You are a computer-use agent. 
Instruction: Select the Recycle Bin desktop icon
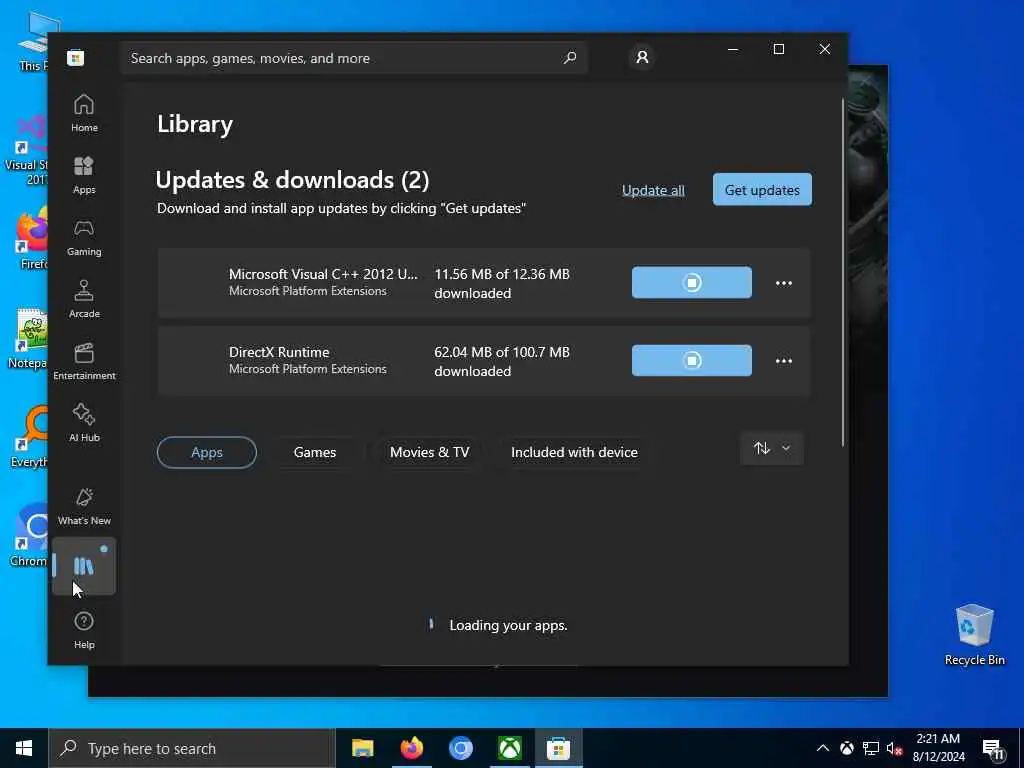974,635
